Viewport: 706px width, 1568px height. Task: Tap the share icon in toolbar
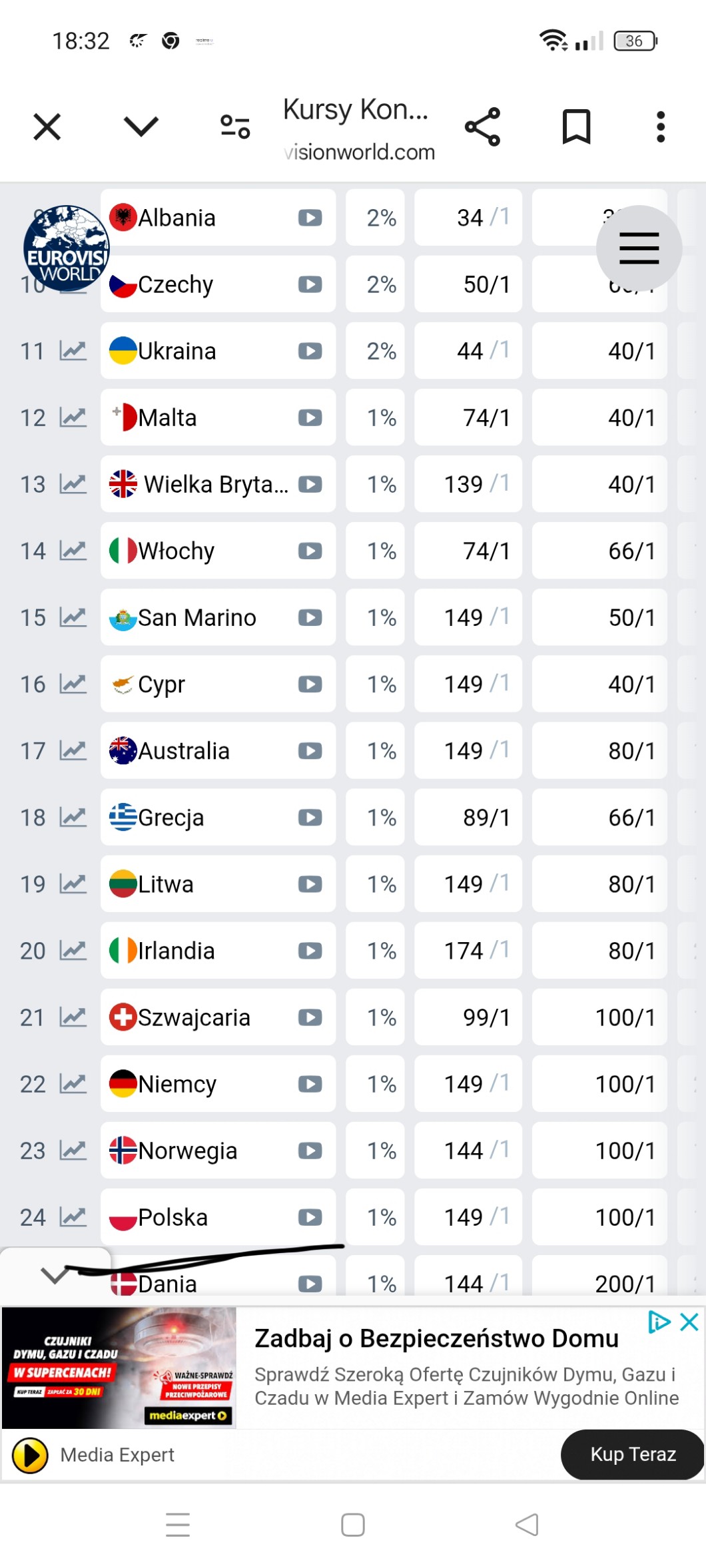tap(482, 127)
